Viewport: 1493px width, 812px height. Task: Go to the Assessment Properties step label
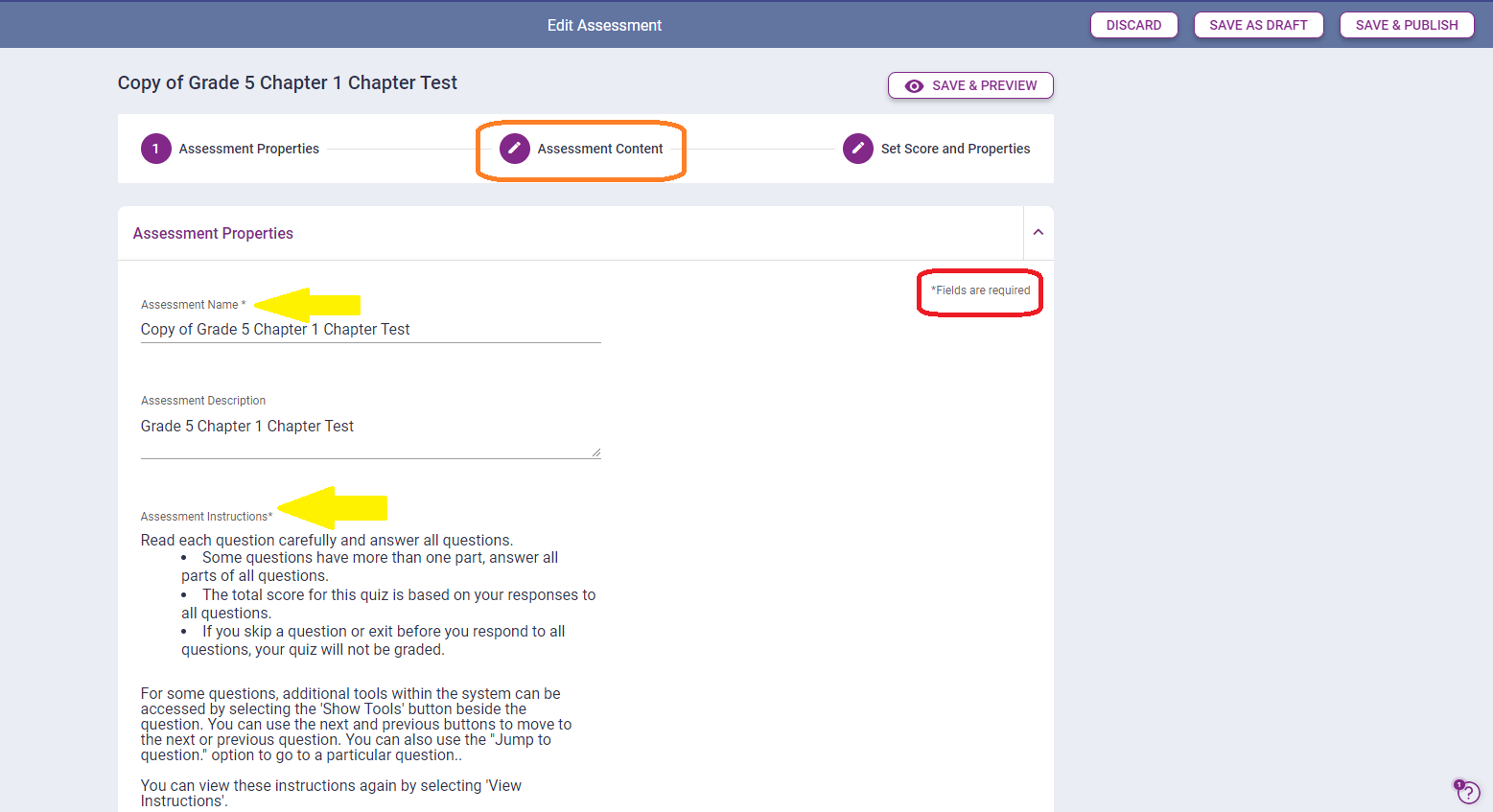(248, 149)
